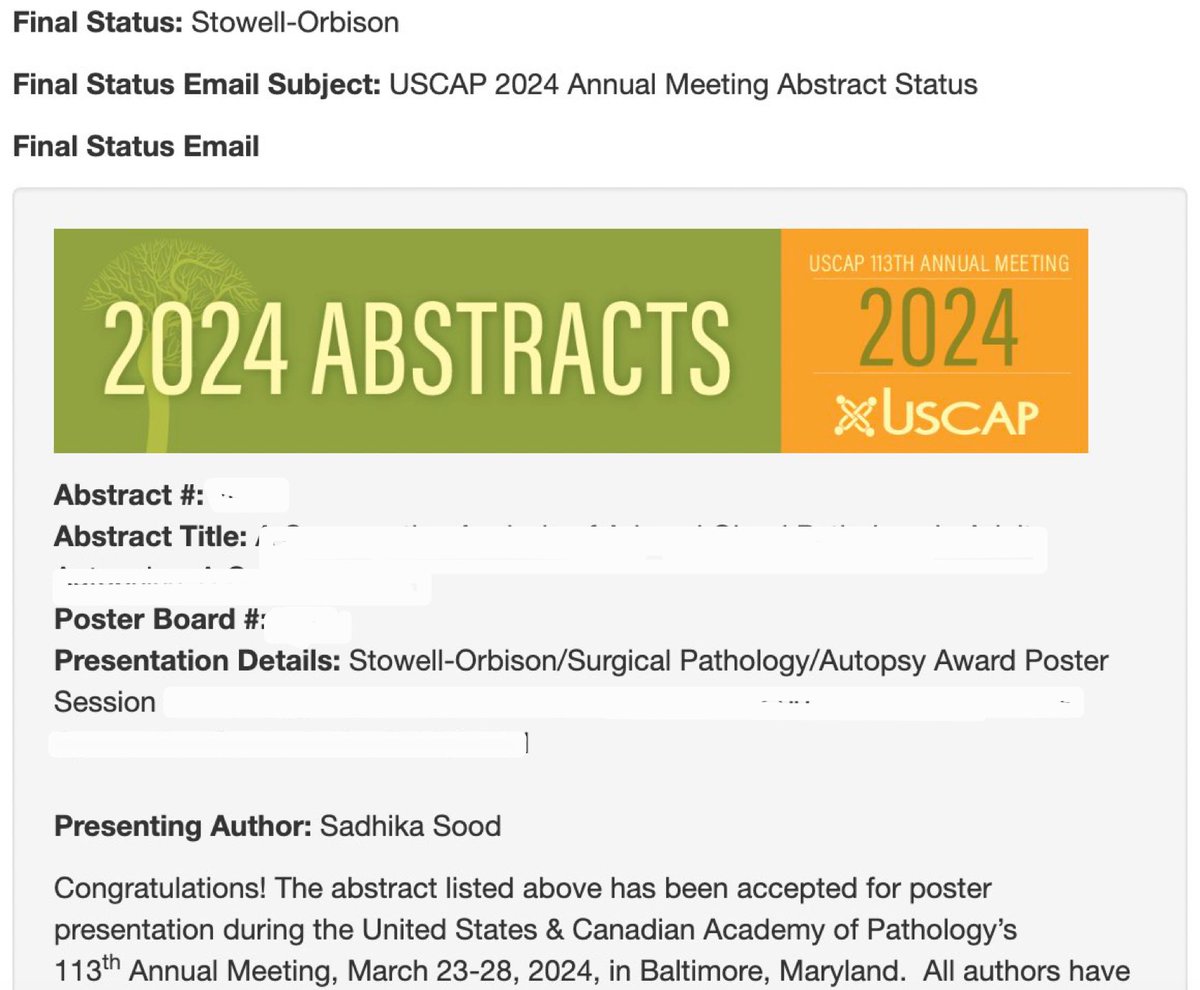The height and width of the screenshot is (990, 1200).
Task: Click the Presenting Author label
Action: [x=184, y=827]
